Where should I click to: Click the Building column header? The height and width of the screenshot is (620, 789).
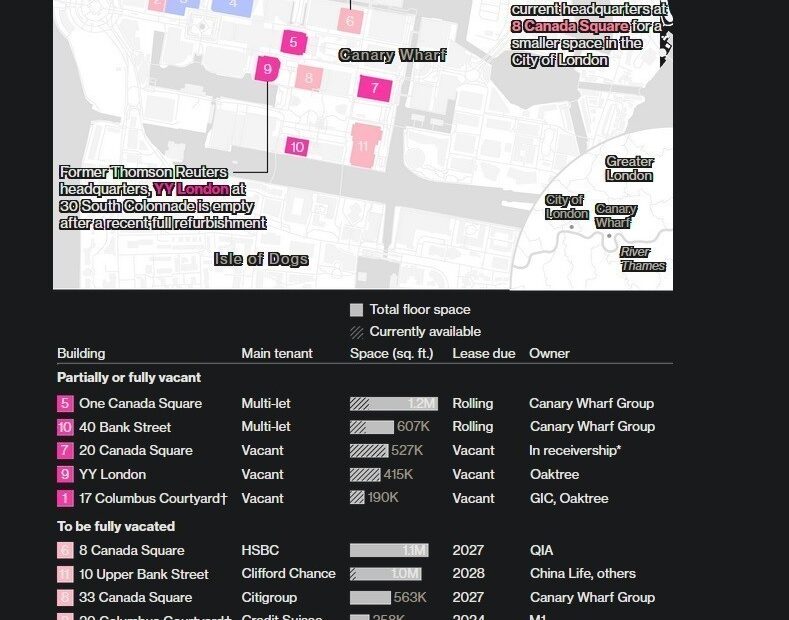coord(81,353)
